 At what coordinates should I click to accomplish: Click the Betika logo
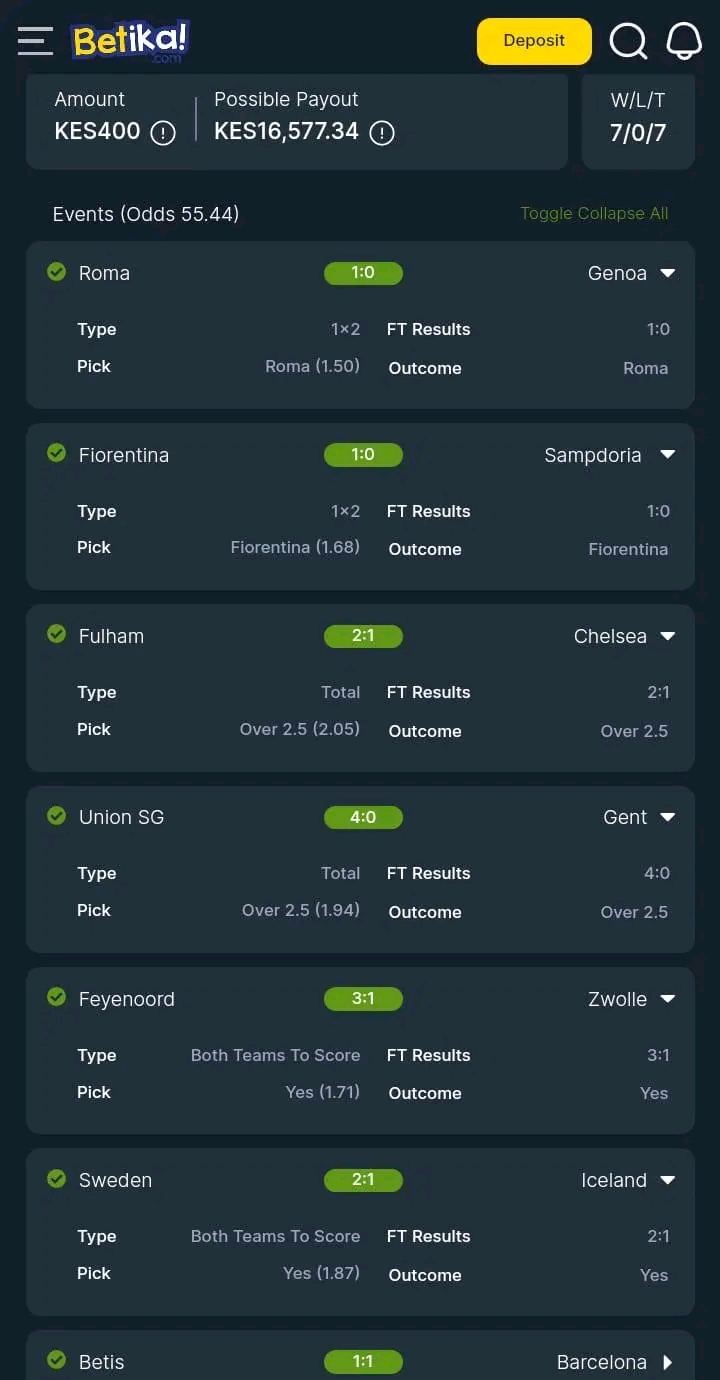tap(129, 41)
